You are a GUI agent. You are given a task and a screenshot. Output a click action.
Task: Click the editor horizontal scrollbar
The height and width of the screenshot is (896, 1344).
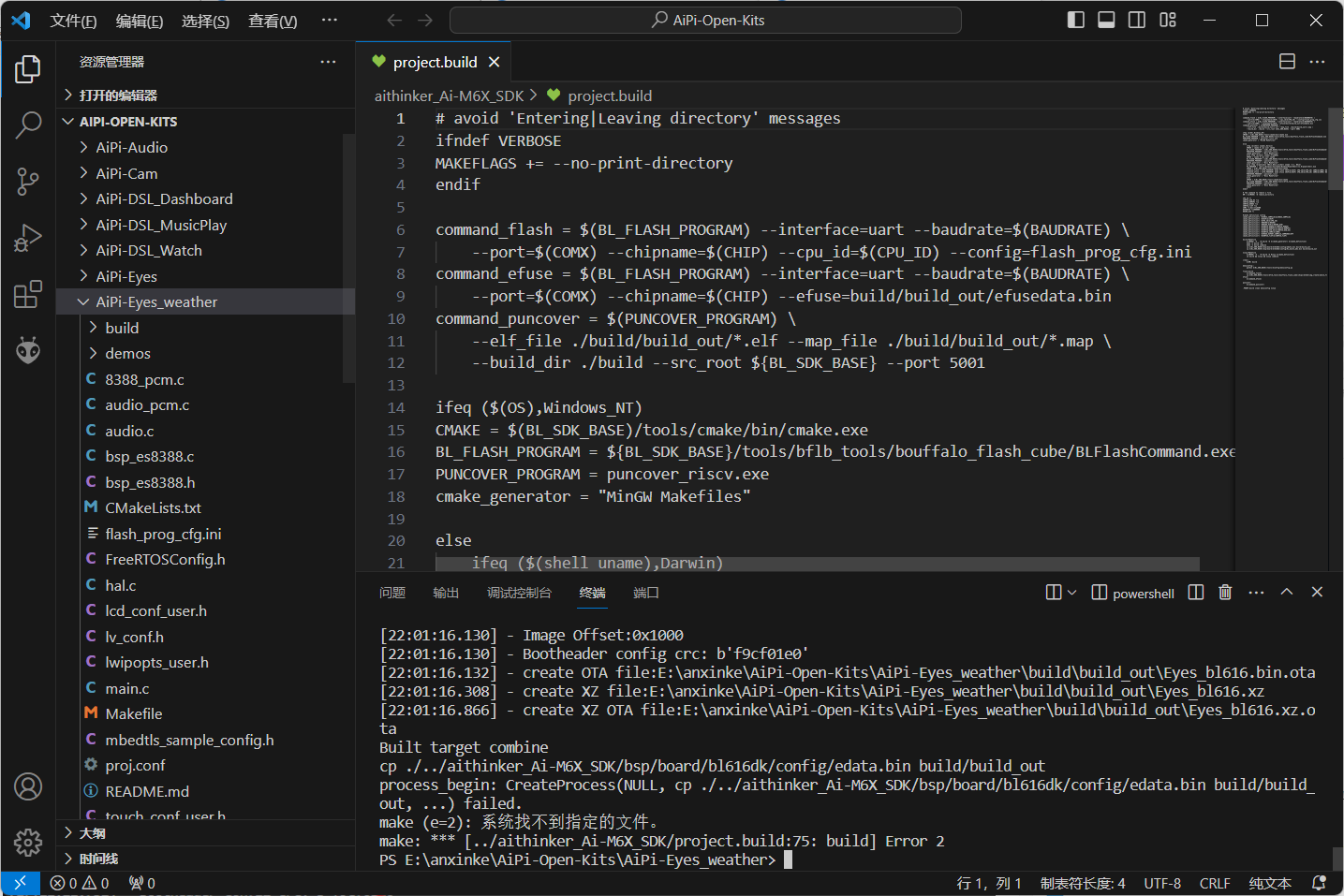point(818,564)
